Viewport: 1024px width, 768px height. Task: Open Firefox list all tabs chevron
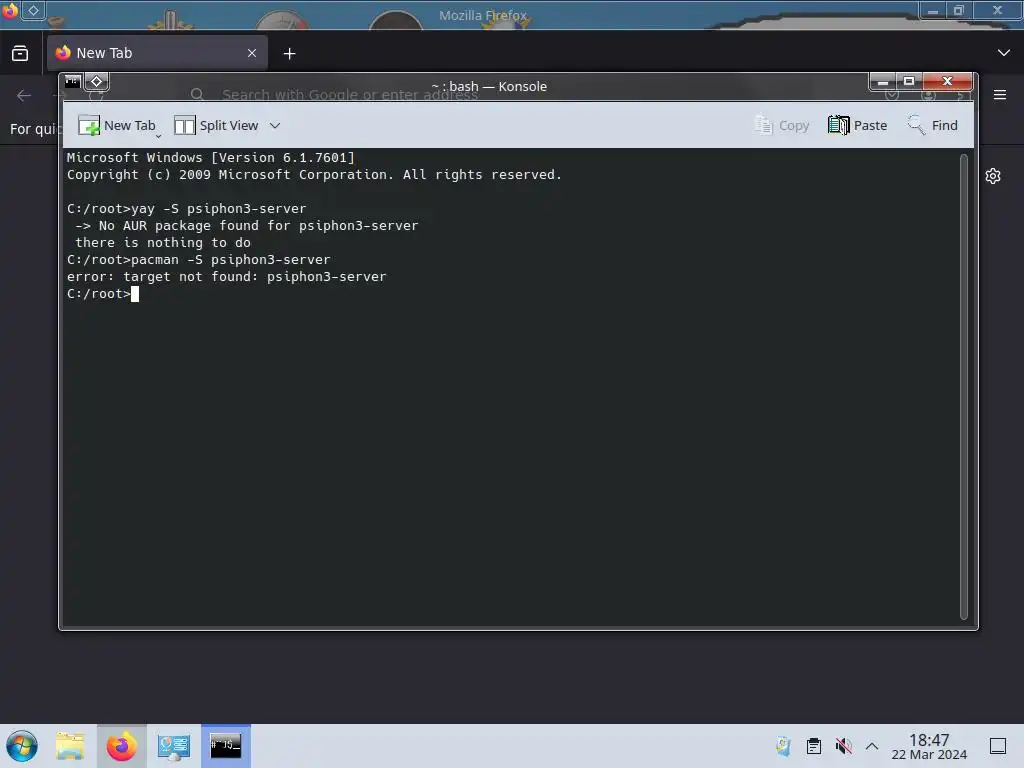coord(1004,53)
